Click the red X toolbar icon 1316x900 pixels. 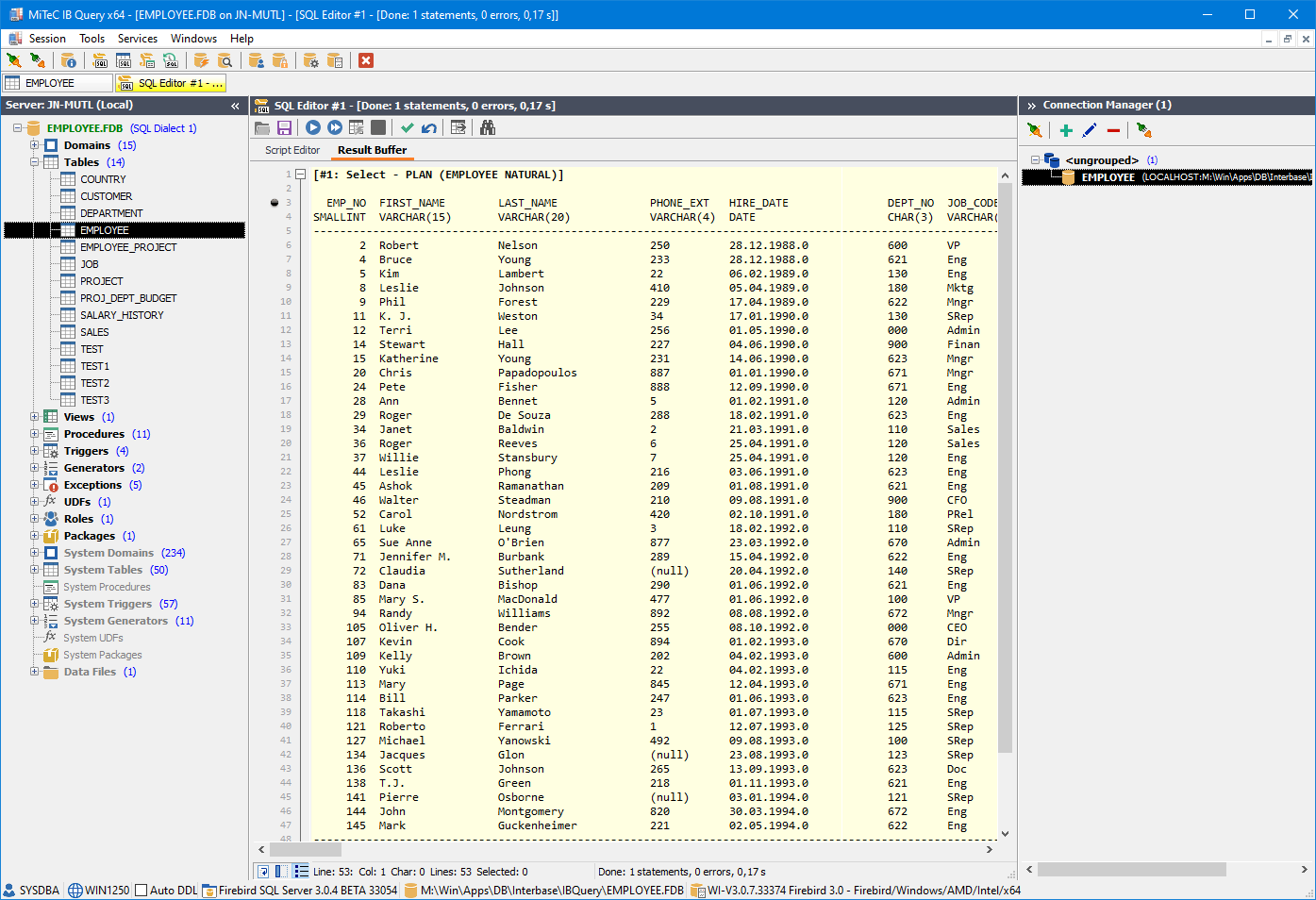[x=366, y=60]
